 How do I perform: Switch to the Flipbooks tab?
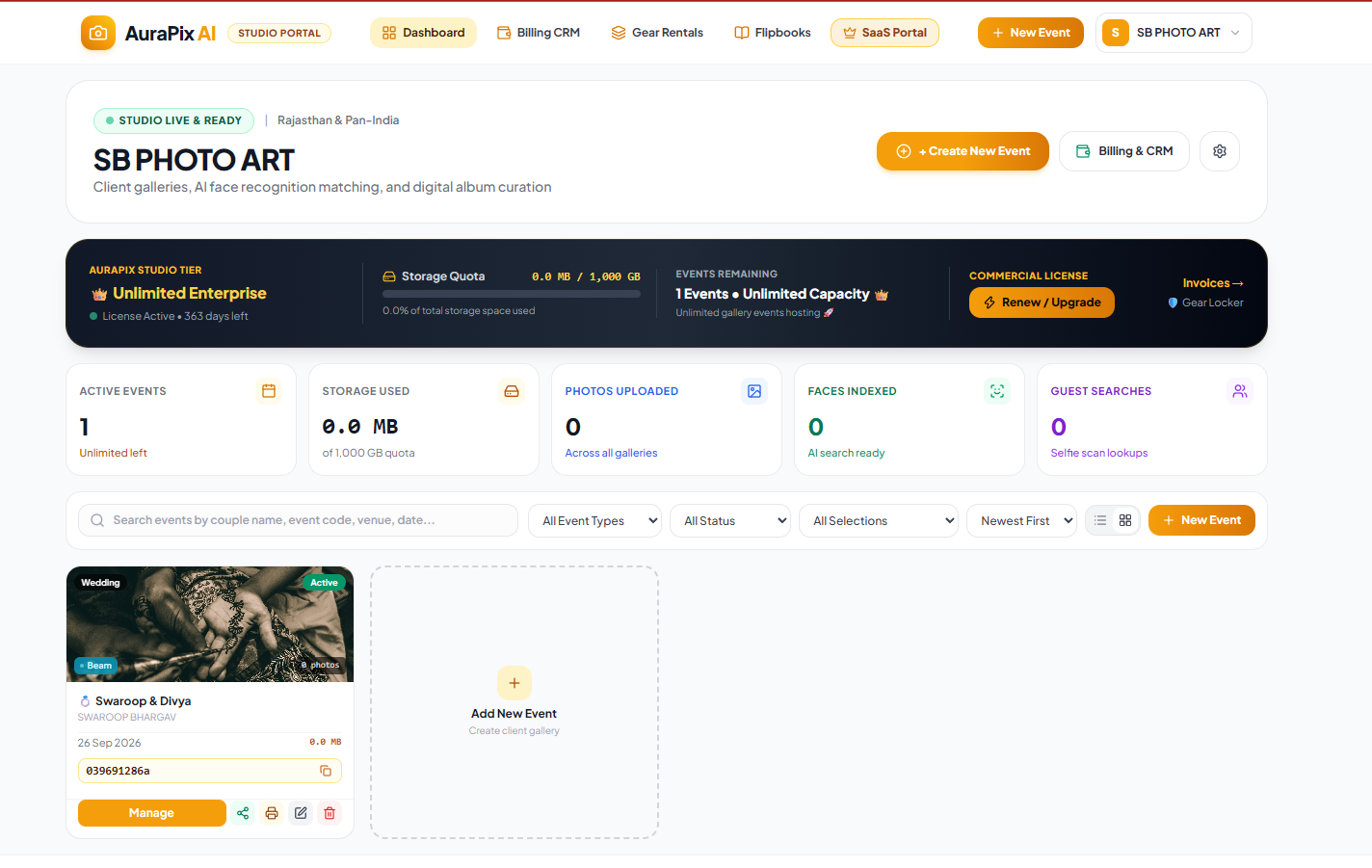point(773,33)
